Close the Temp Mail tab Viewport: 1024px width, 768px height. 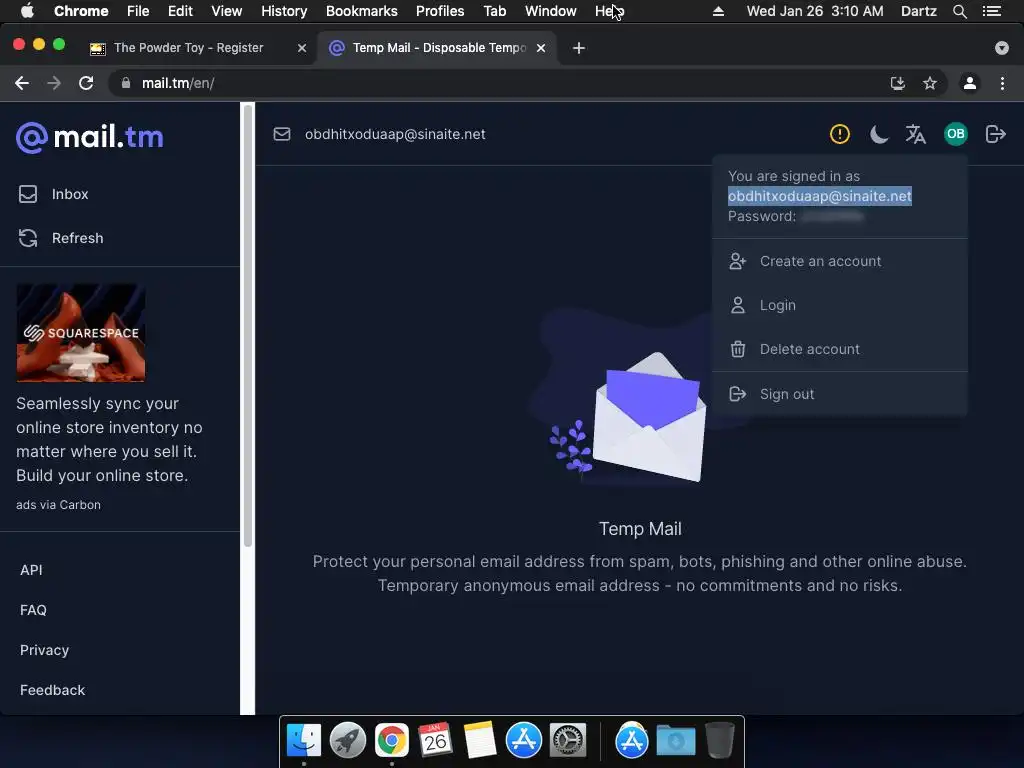(x=541, y=48)
